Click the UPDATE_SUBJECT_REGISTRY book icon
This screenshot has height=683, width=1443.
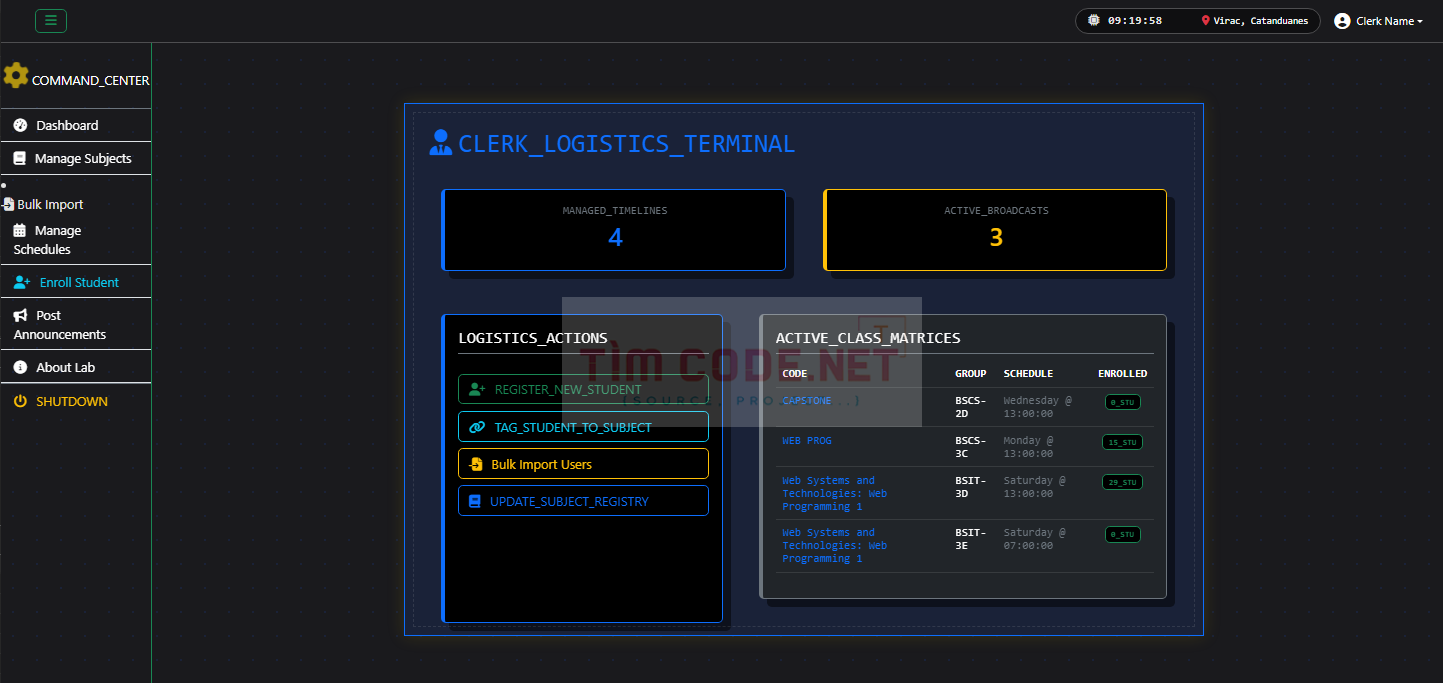[x=475, y=501]
